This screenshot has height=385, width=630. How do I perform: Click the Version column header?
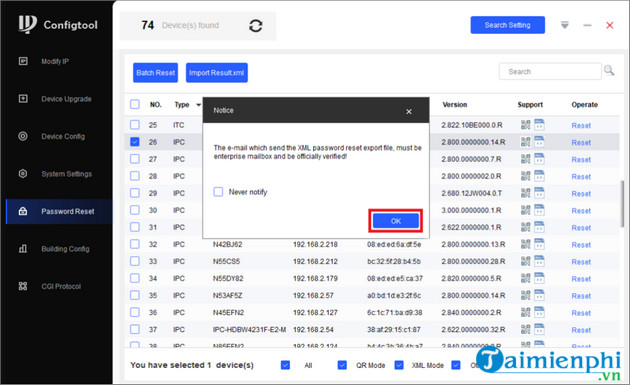454,104
